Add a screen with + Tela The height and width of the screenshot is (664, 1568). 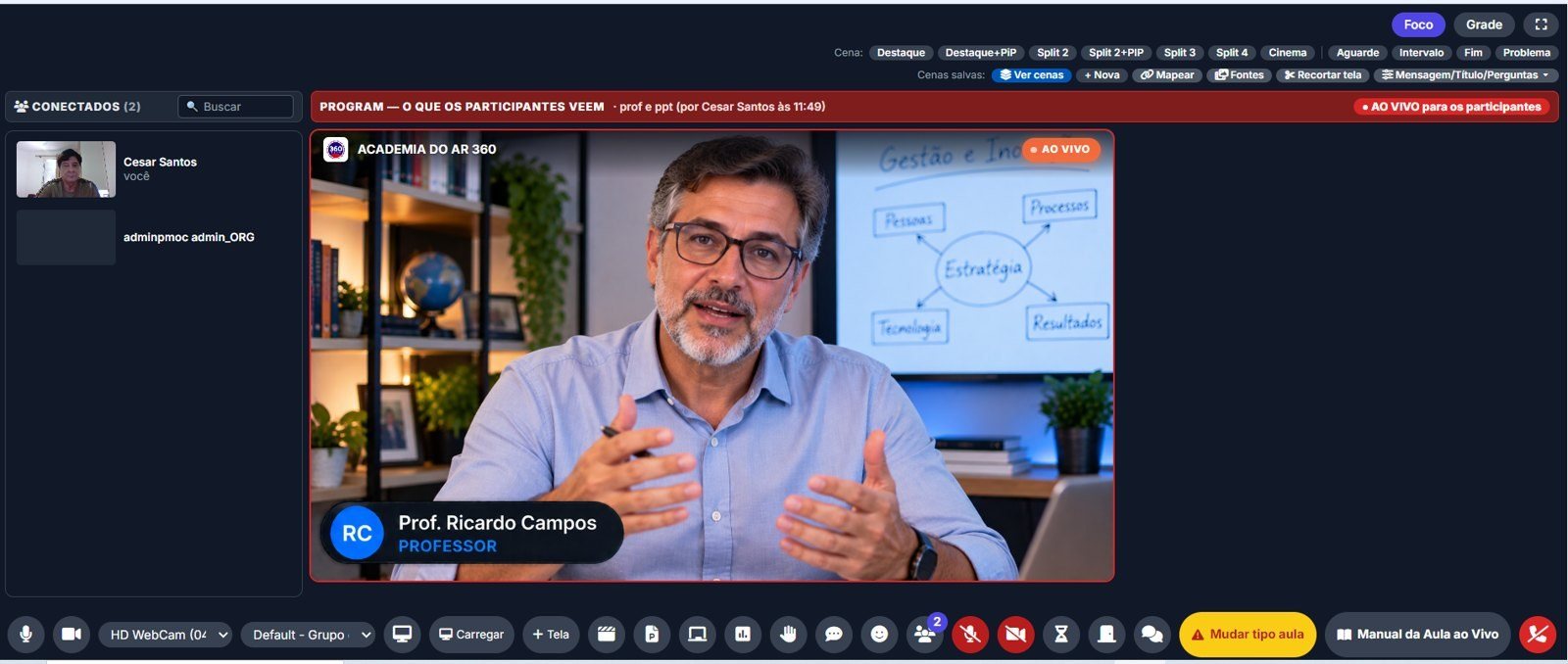(x=551, y=635)
